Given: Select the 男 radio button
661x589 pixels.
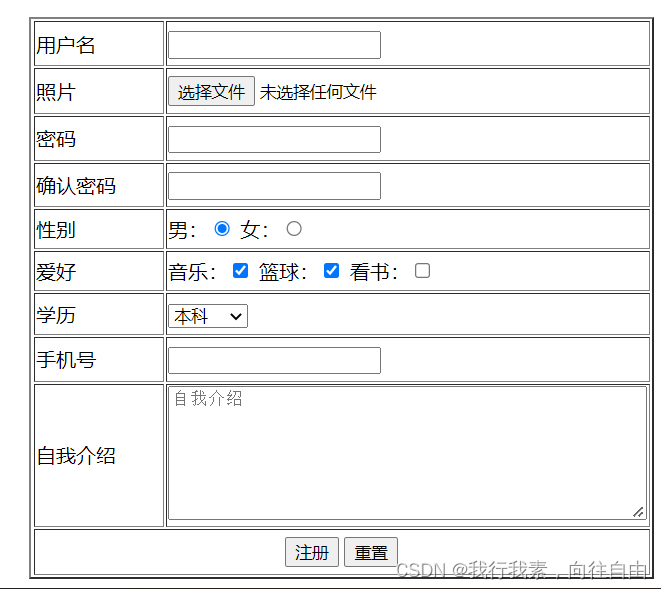Looking at the screenshot, I should (x=222, y=229).
